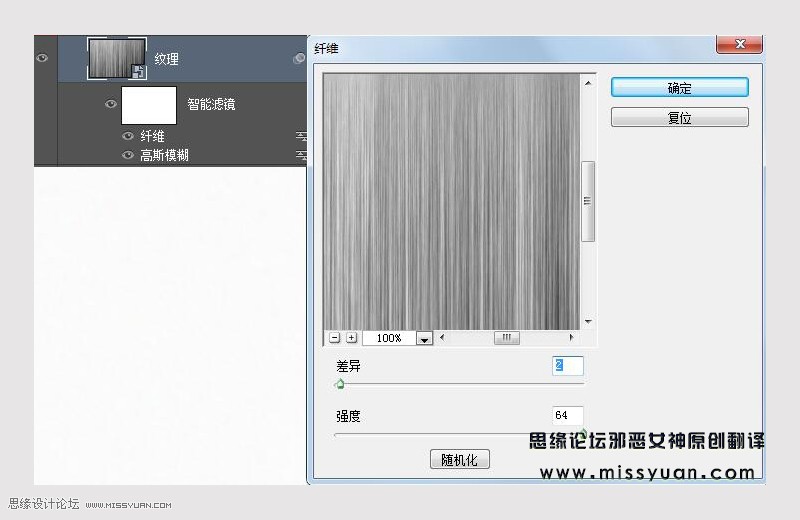Open blending options icon for 高斯模糊 filter
The width and height of the screenshot is (800, 520).
pyautogui.click(x=302, y=155)
